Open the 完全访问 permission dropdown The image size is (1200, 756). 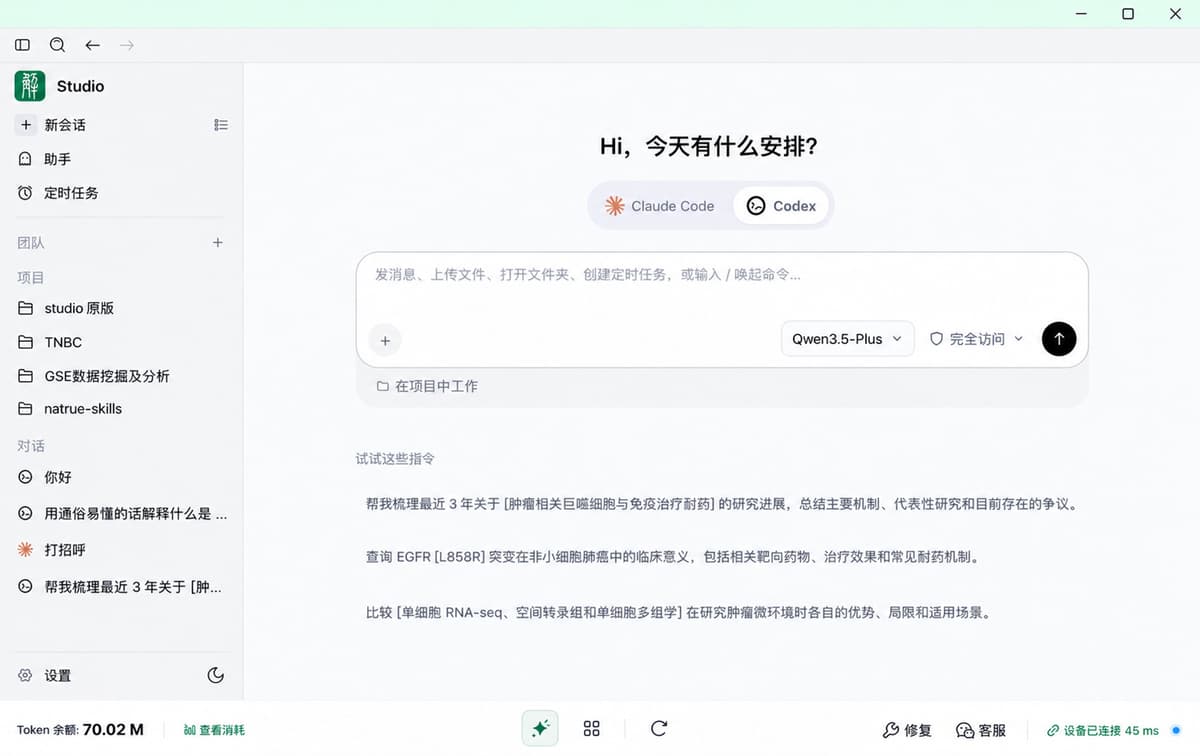976,339
